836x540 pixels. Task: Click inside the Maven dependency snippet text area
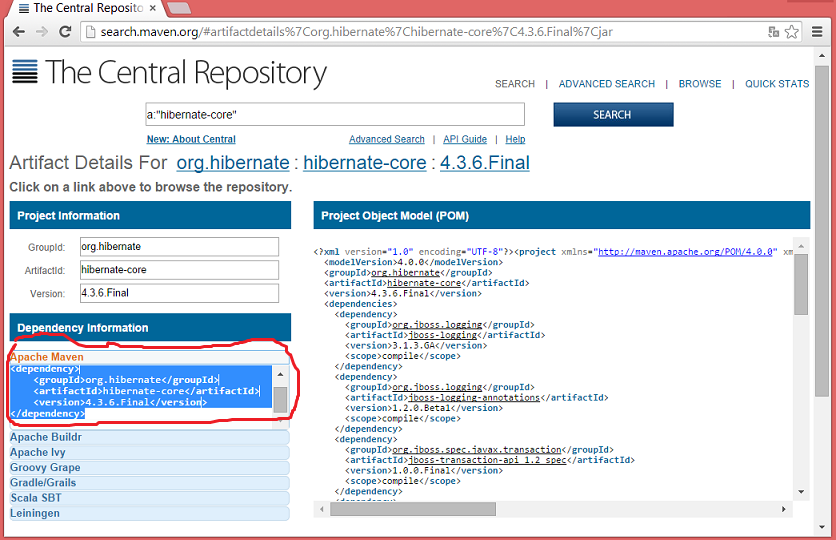pyautogui.click(x=141, y=391)
